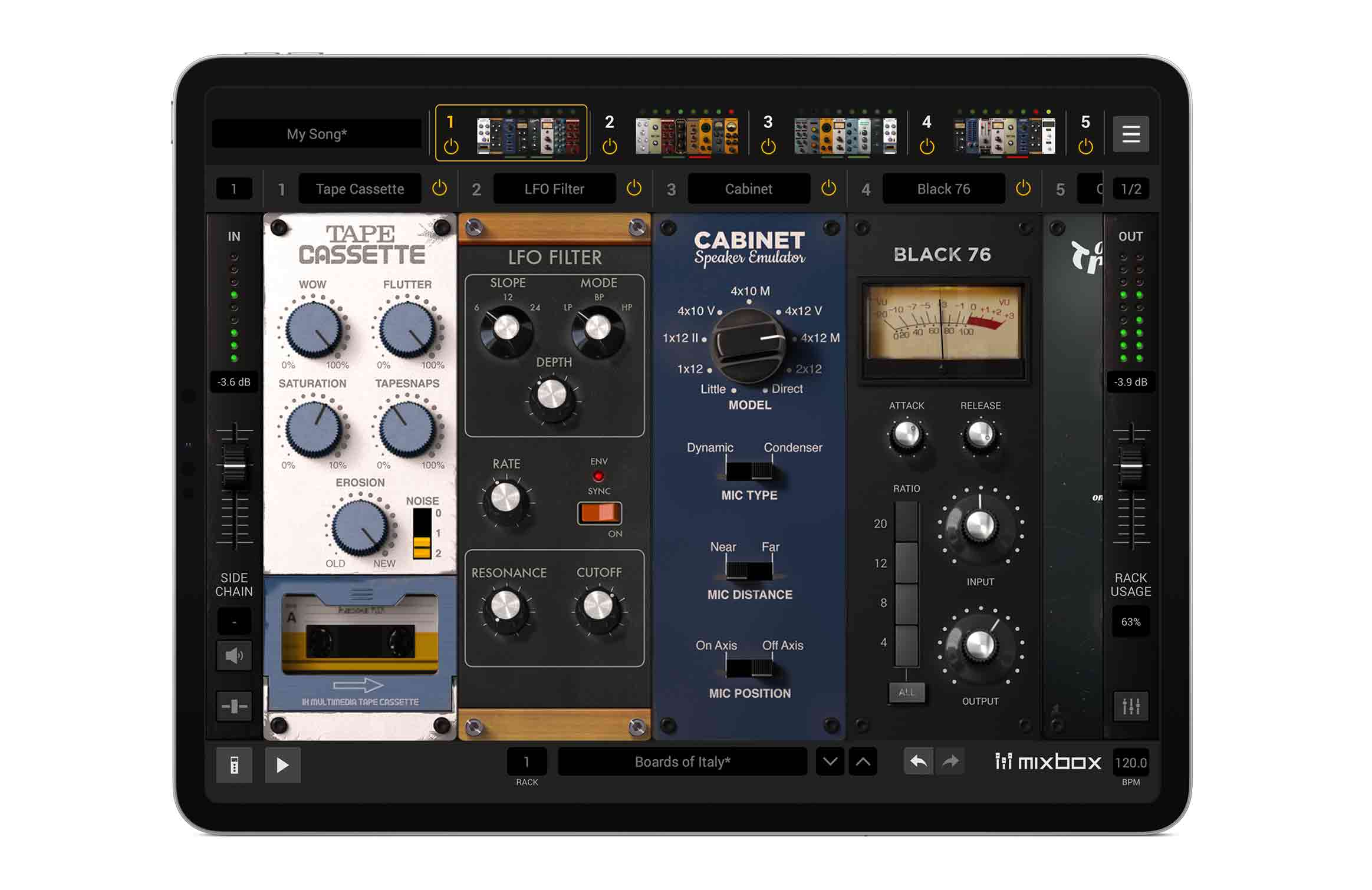This screenshot has width=1372, height=890.
Task: Select rack 2 thumbnail
Action: point(687,135)
